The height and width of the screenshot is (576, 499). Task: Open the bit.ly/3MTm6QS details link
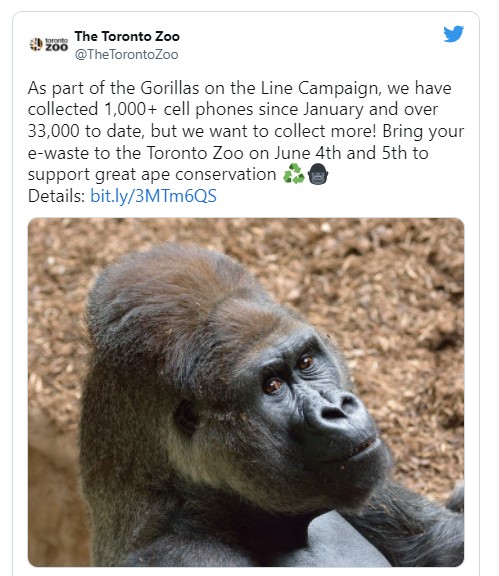coord(153,196)
